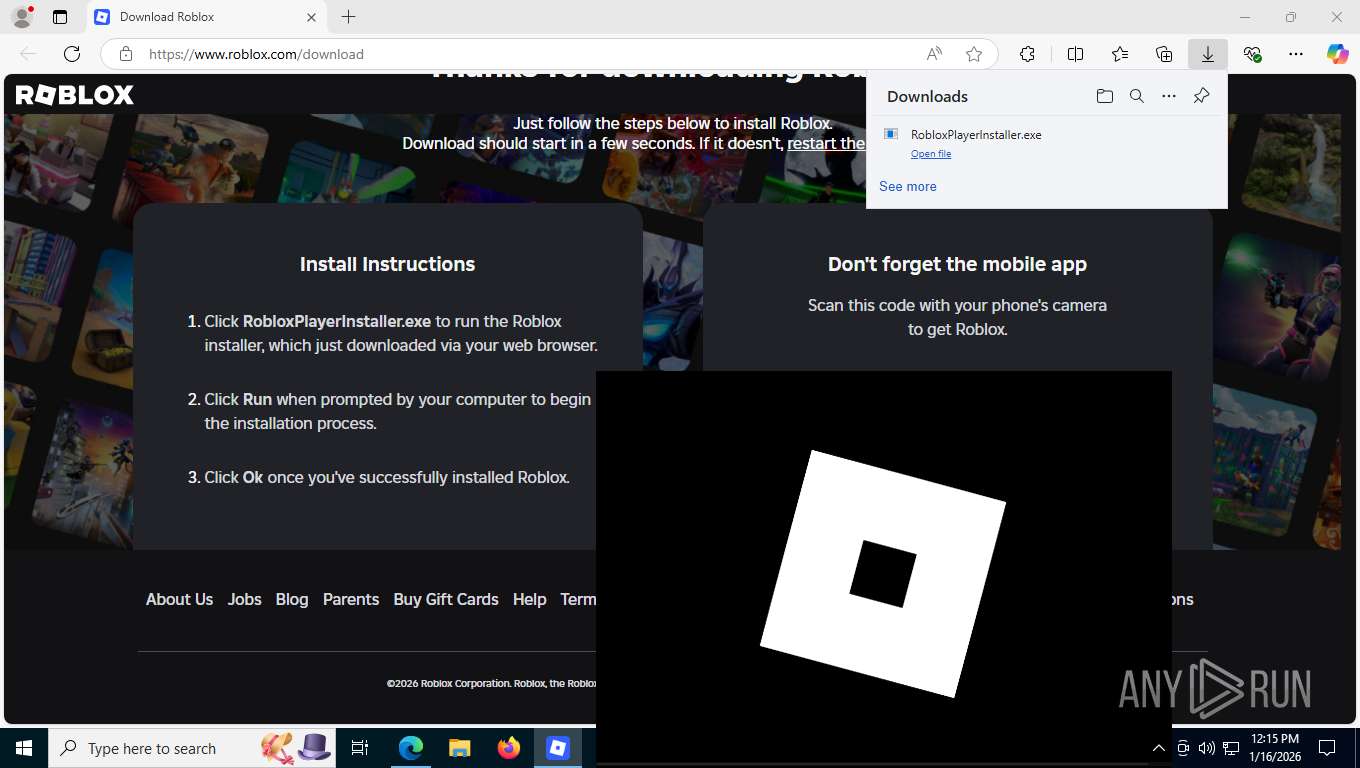Open the clock showing 12:15 PM
The height and width of the screenshot is (768, 1360).
tap(1274, 748)
